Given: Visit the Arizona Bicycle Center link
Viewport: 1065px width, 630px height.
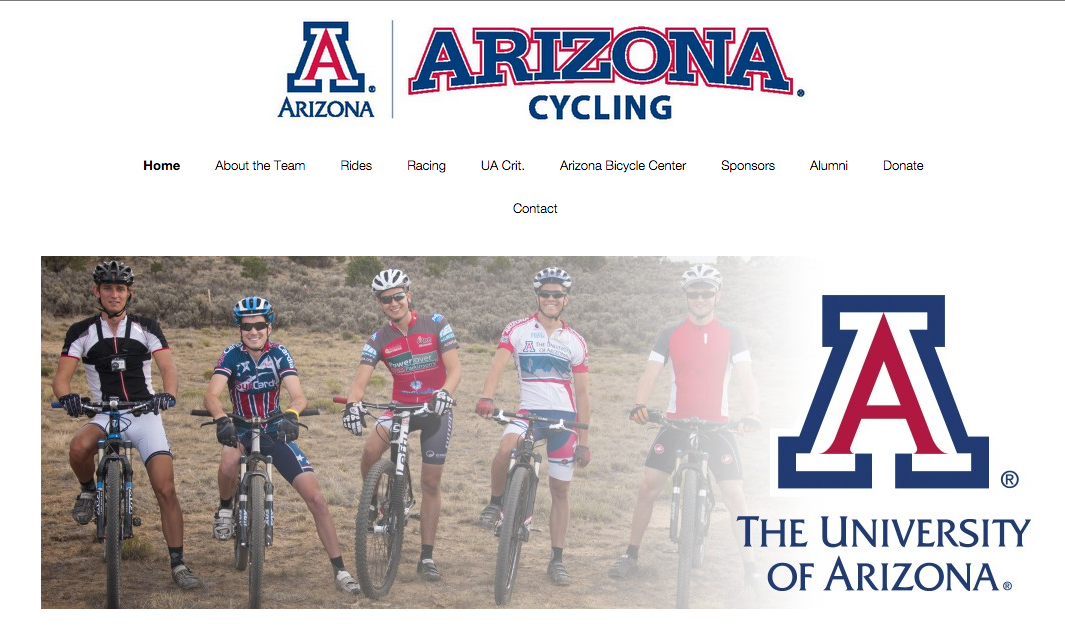Looking at the screenshot, I should pyautogui.click(x=623, y=166).
